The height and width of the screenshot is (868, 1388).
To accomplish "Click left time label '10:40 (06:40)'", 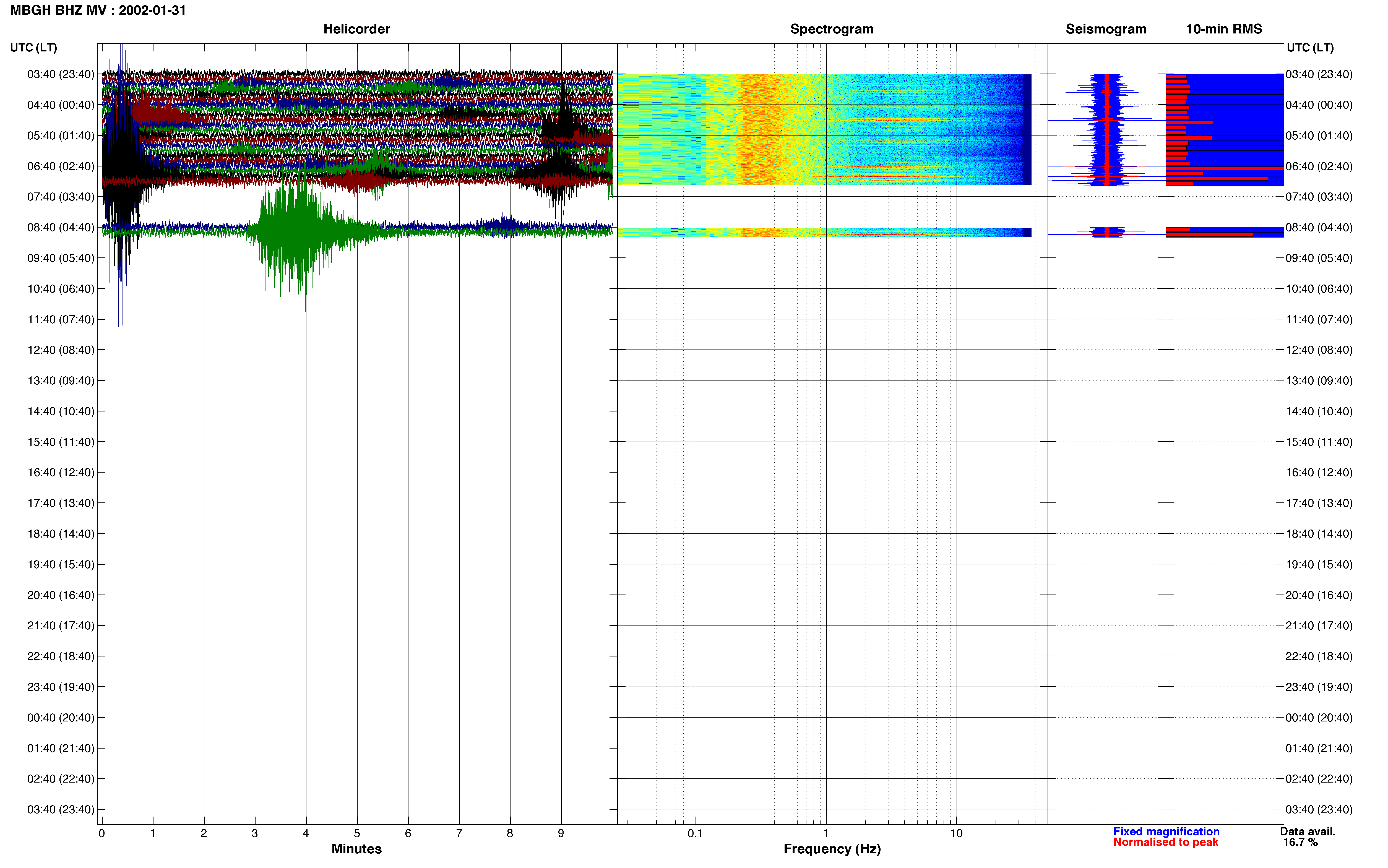I will click(x=61, y=289).
